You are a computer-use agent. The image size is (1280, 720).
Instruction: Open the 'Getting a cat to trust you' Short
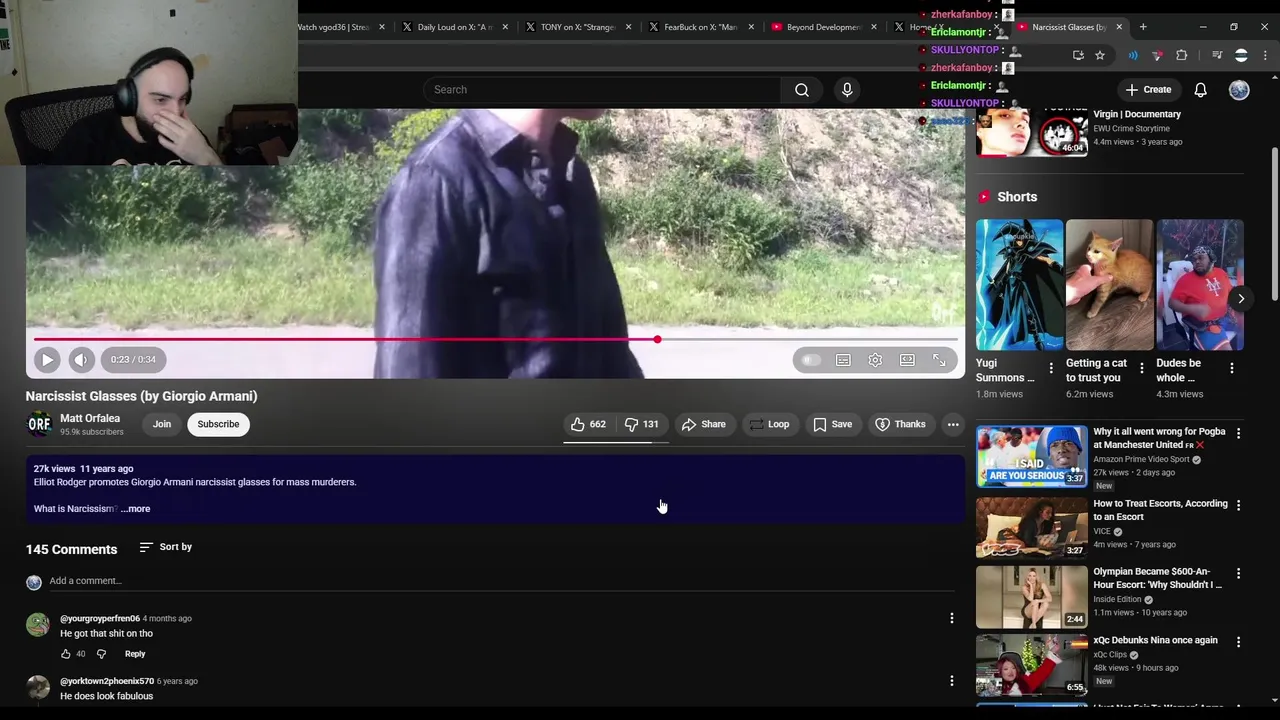[x=1109, y=285]
